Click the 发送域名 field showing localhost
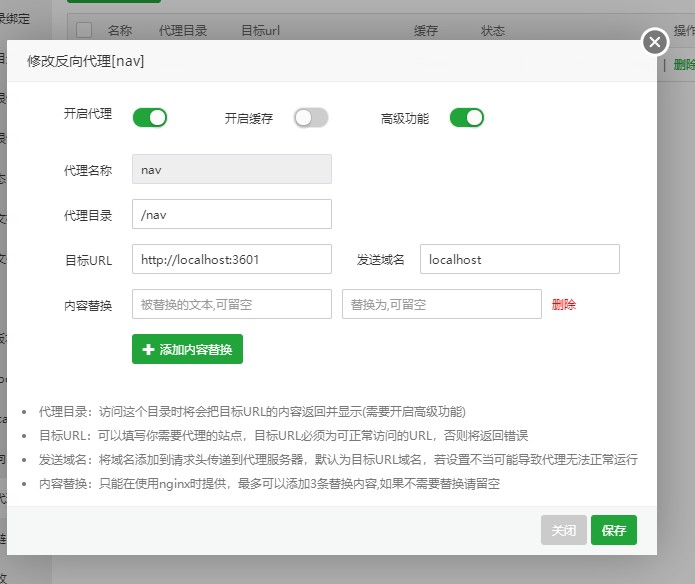The height and width of the screenshot is (584, 695). (519, 259)
